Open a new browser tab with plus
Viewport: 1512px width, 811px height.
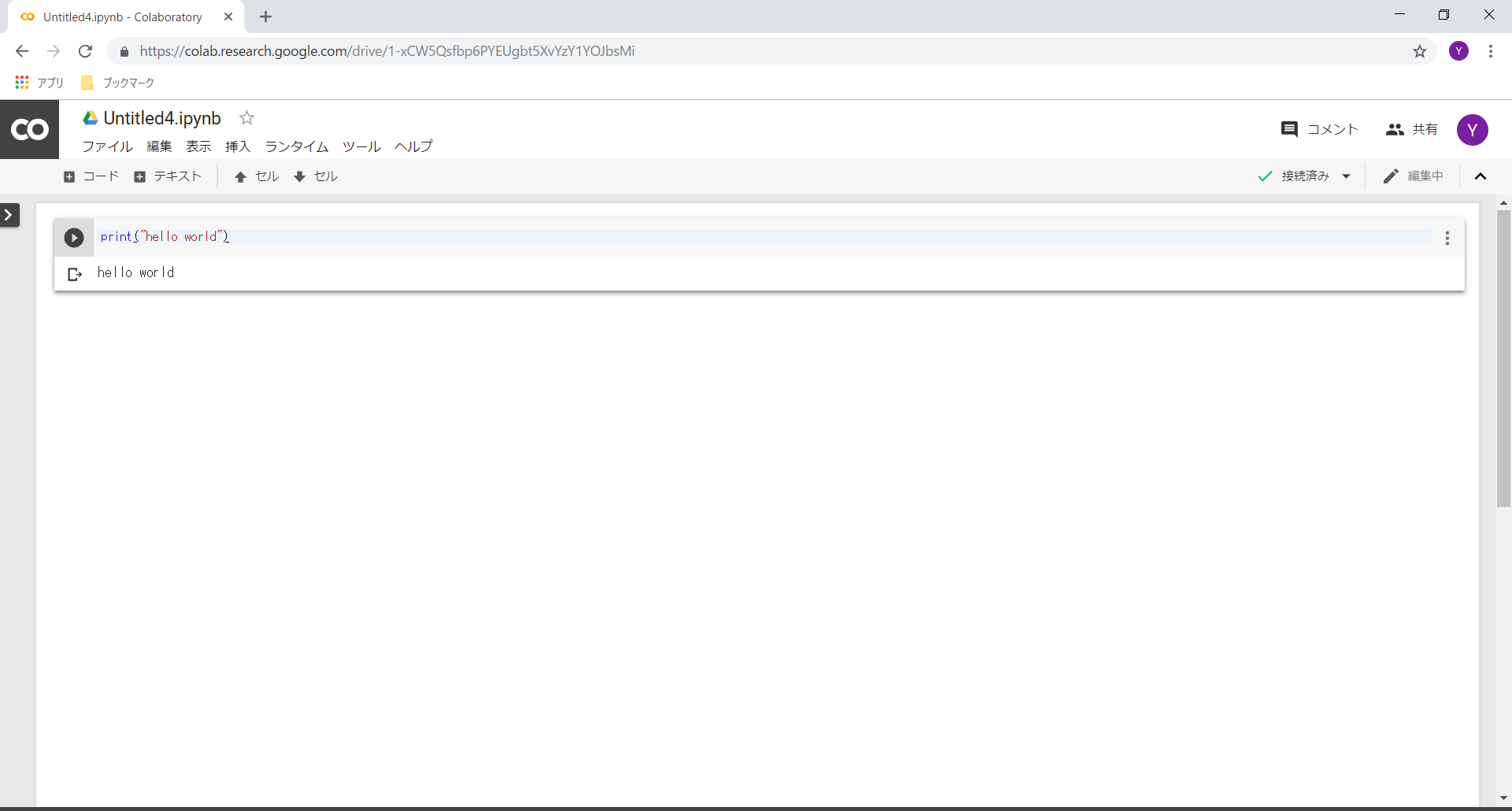click(265, 17)
